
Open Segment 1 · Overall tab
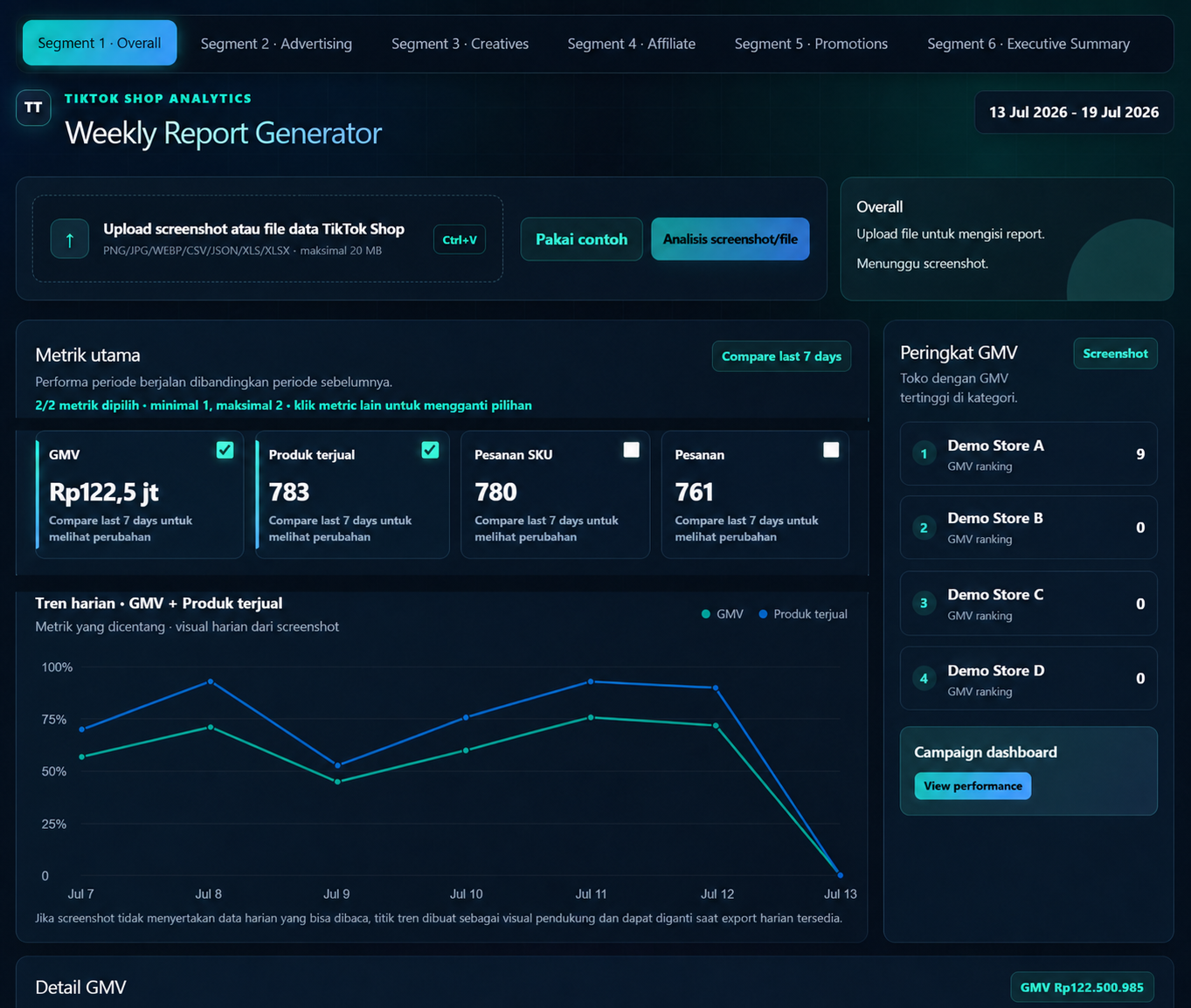tap(100, 43)
